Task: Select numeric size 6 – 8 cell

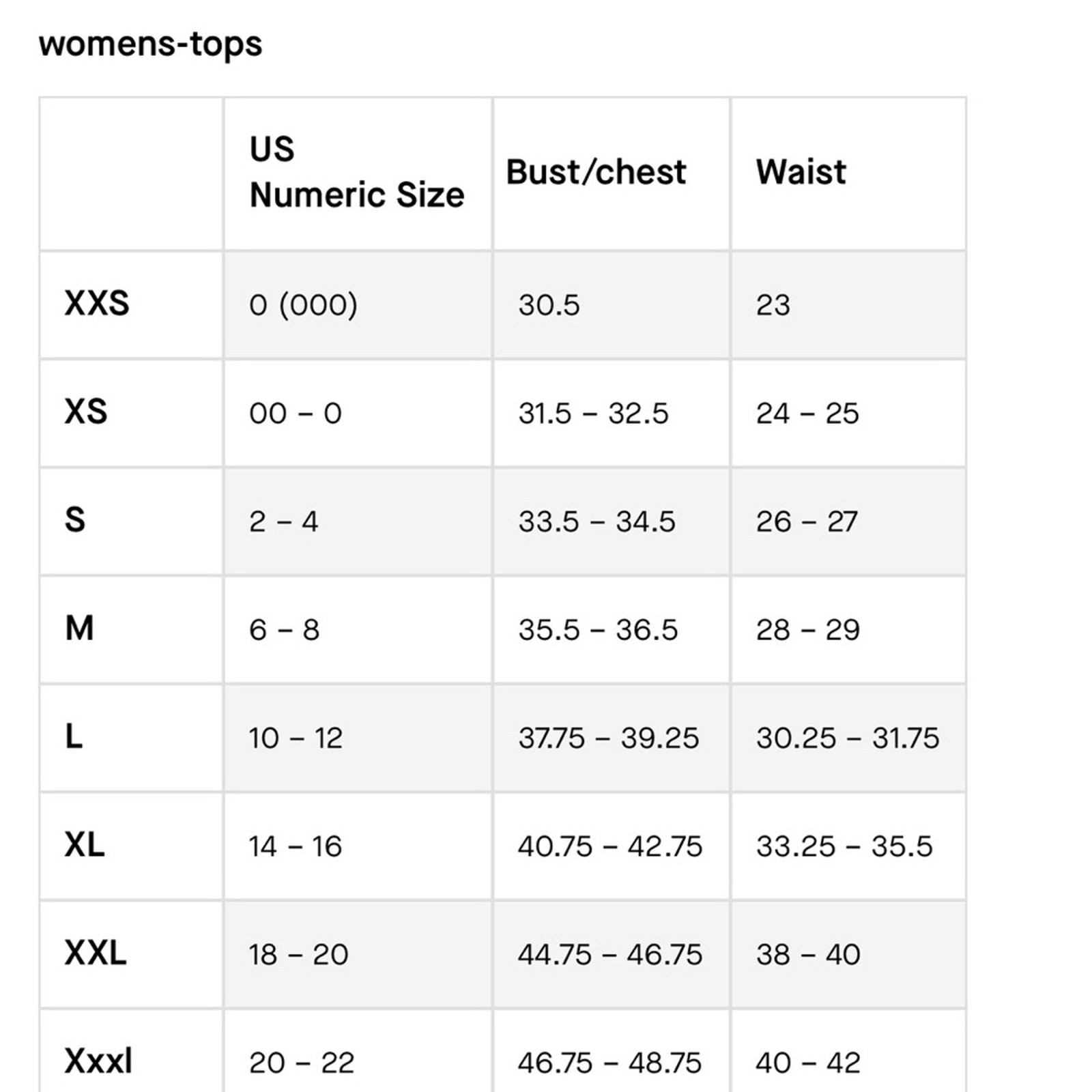Action: (284, 629)
